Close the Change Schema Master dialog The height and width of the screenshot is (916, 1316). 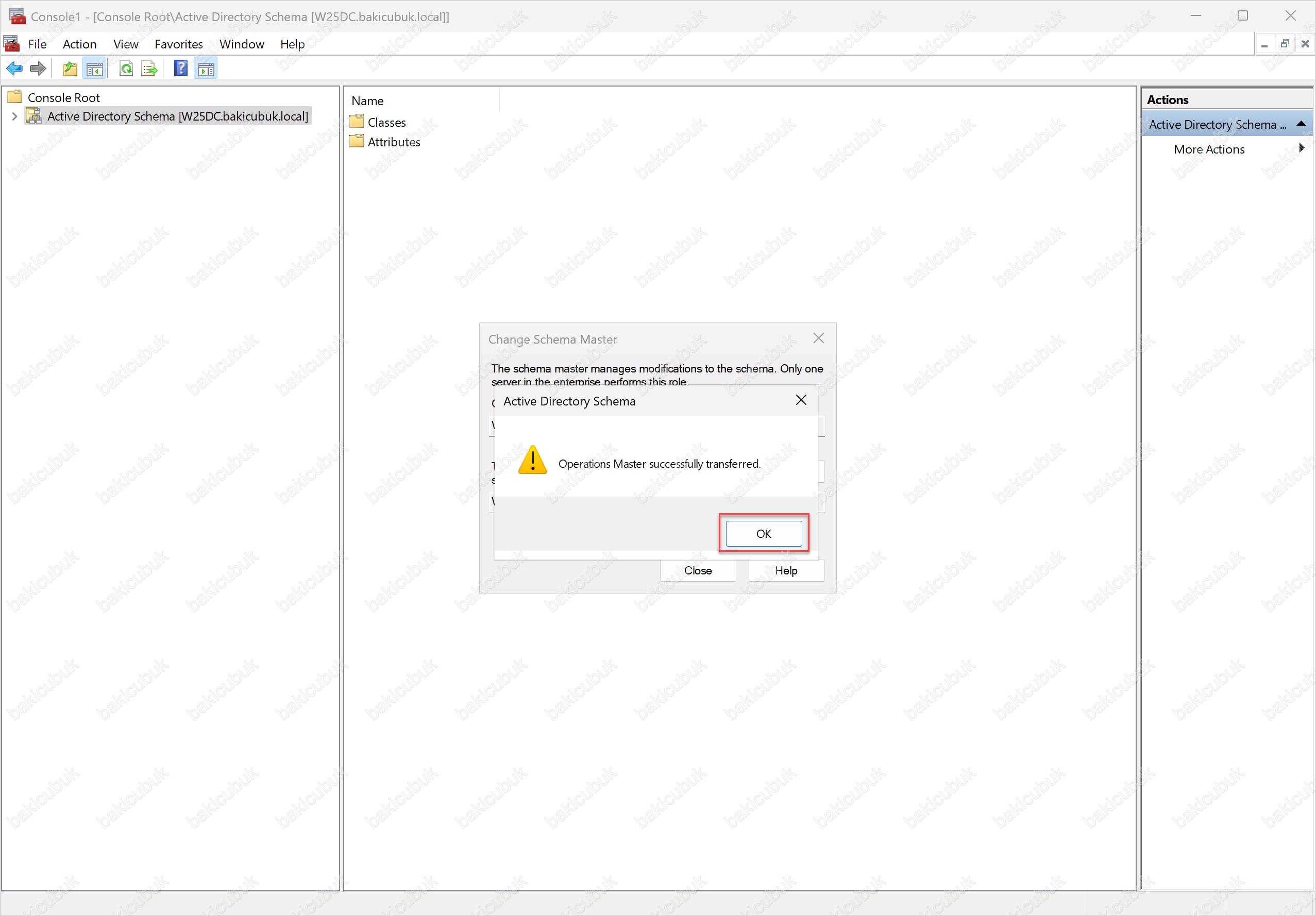click(819, 338)
